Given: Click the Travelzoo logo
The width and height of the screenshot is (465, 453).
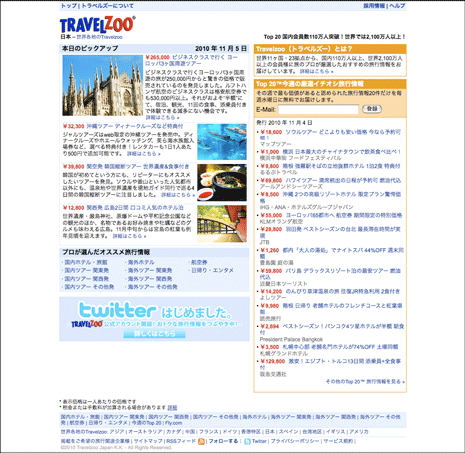Looking at the screenshot, I should pos(98,25).
